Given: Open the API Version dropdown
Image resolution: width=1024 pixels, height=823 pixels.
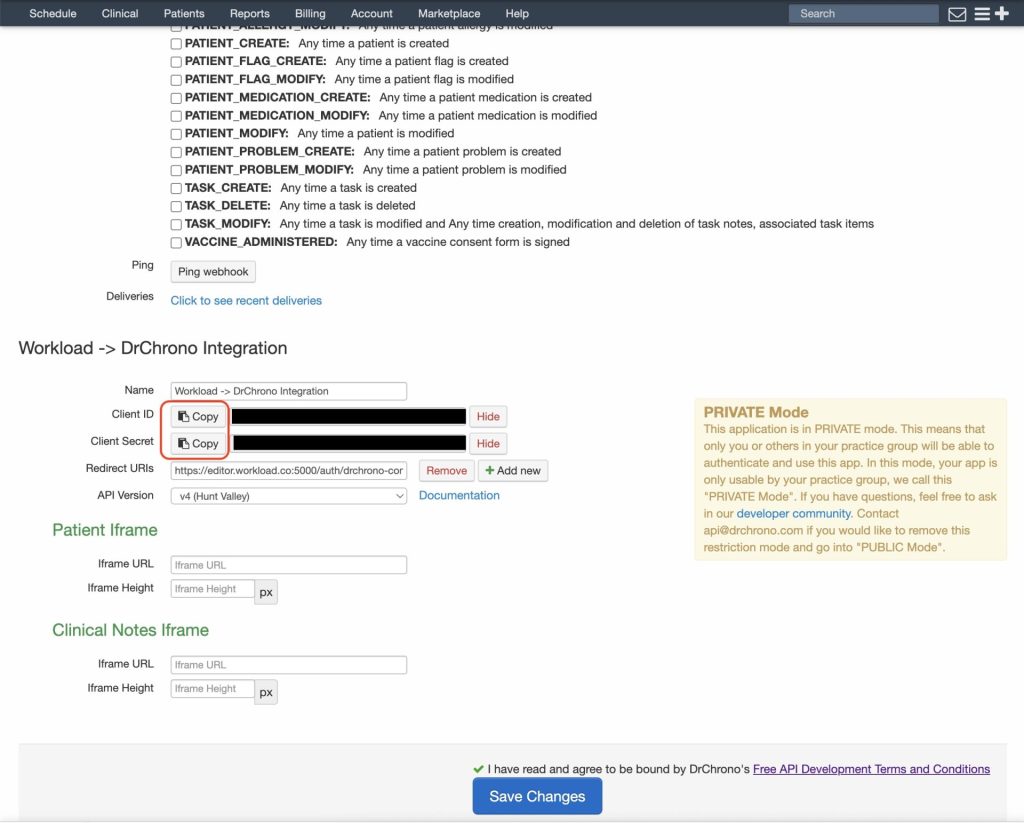Looking at the screenshot, I should point(289,496).
